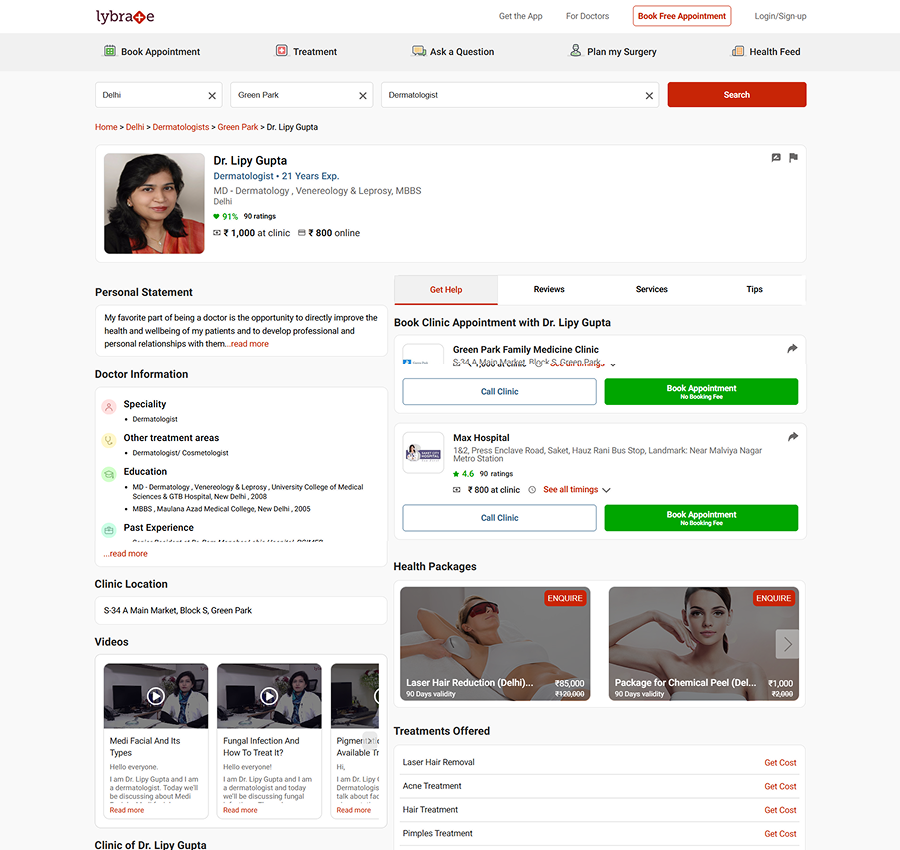Viewport: 900px width, 850px height.
Task: Open Ask a Question via its chat bubble icon
Action: (x=419, y=50)
